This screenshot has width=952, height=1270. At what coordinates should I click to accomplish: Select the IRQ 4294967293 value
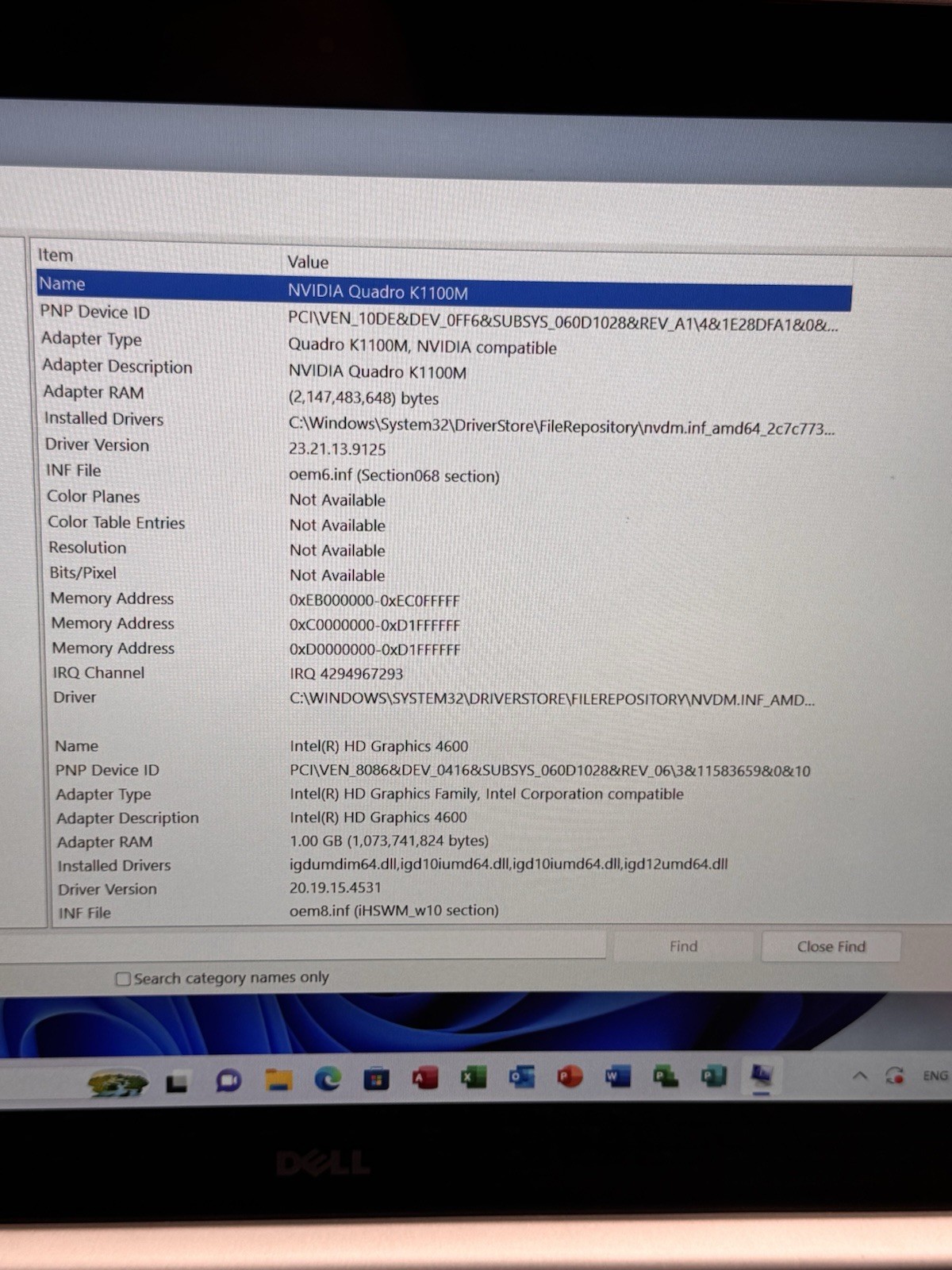tap(346, 674)
